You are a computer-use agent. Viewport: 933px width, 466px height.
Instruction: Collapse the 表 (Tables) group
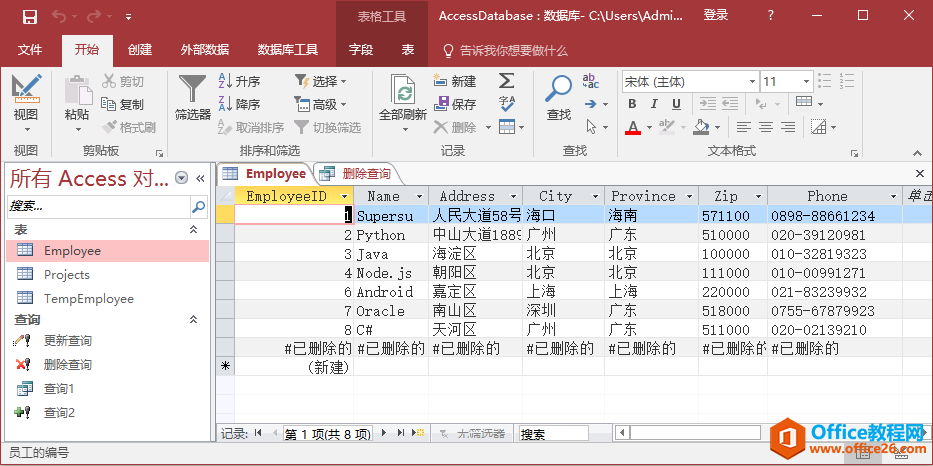click(x=193, y=230)
